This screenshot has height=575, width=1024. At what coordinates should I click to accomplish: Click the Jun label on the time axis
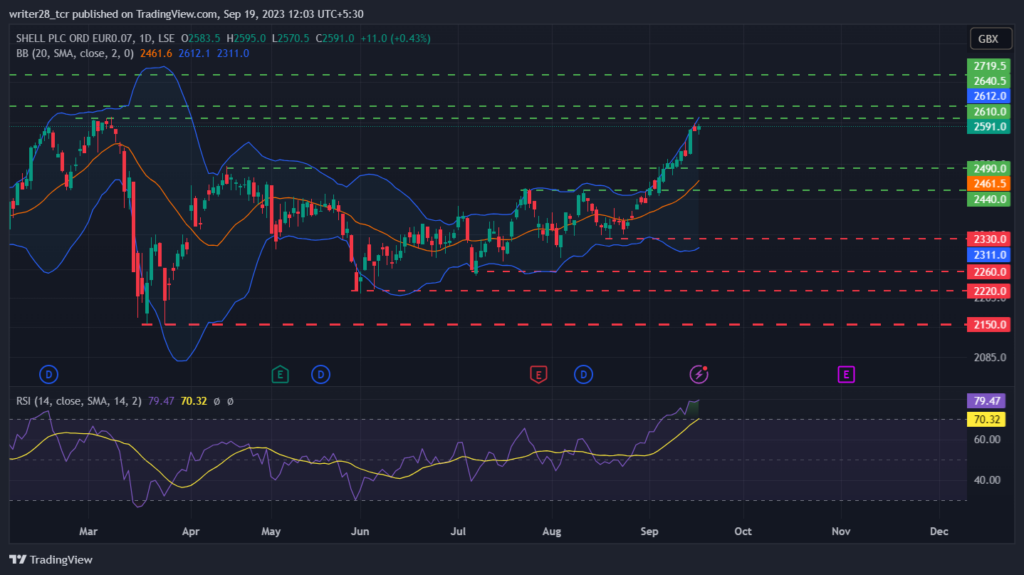(360, 531)
